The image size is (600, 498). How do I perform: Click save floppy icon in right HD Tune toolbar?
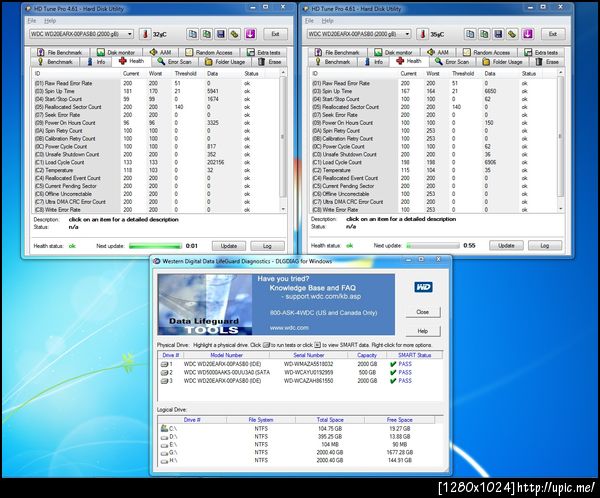coord(498,34)
